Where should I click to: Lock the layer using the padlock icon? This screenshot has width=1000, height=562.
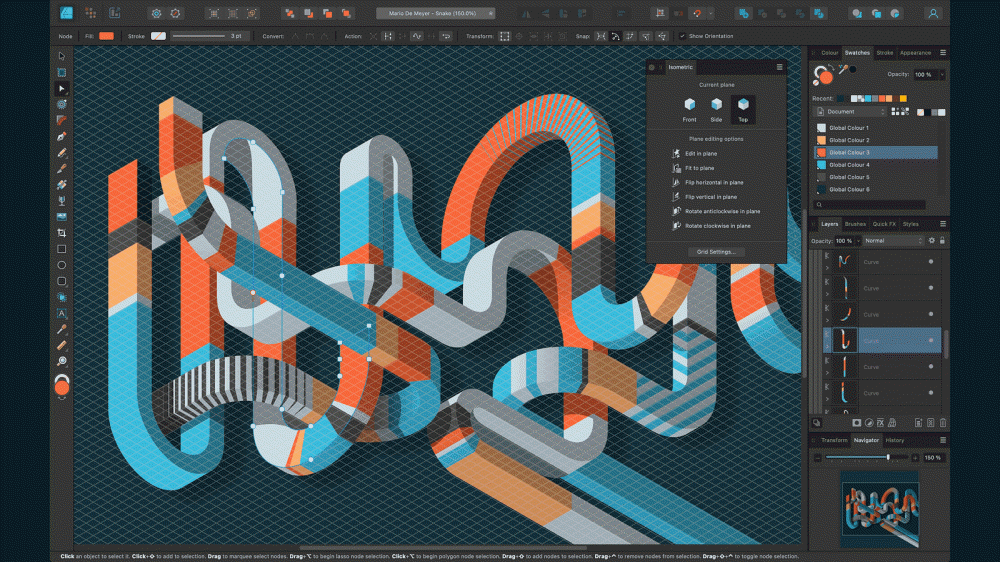(x=943, y=241)
